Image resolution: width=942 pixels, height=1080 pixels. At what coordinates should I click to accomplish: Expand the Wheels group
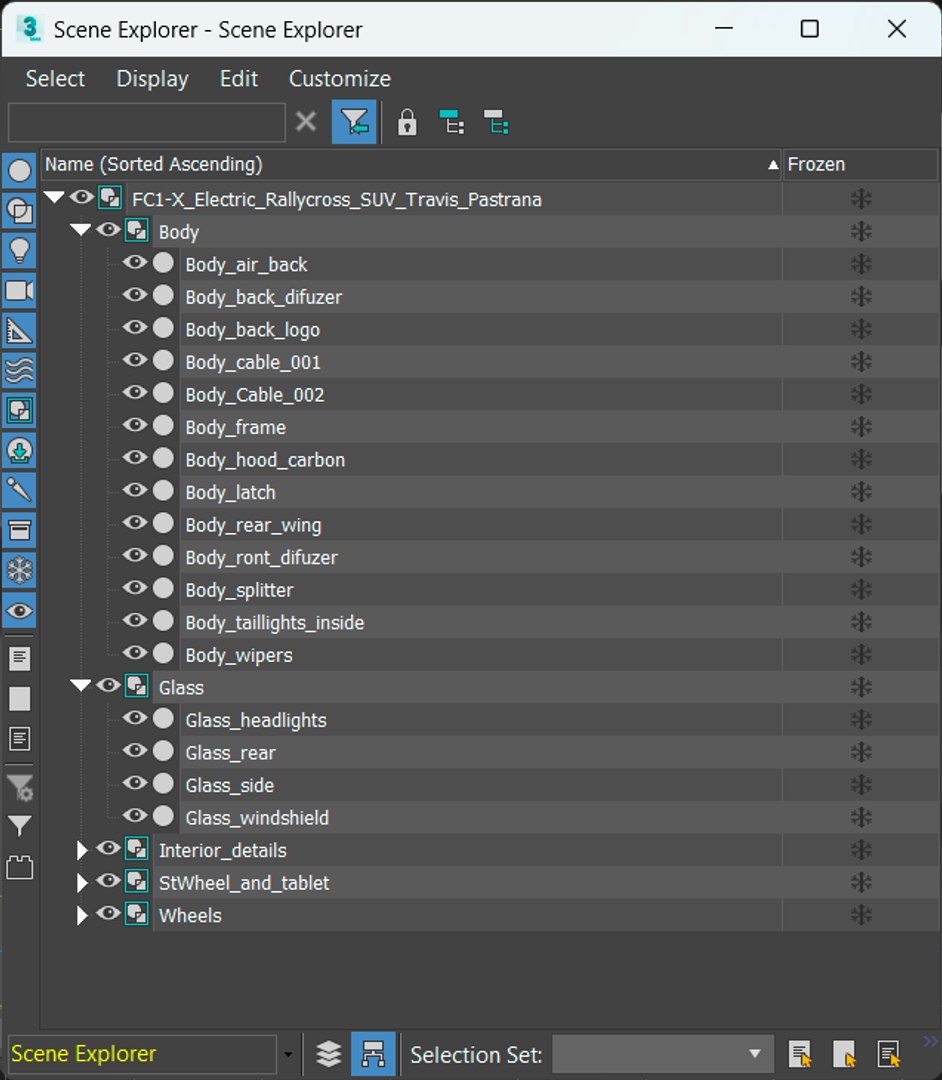coord(82,915)
